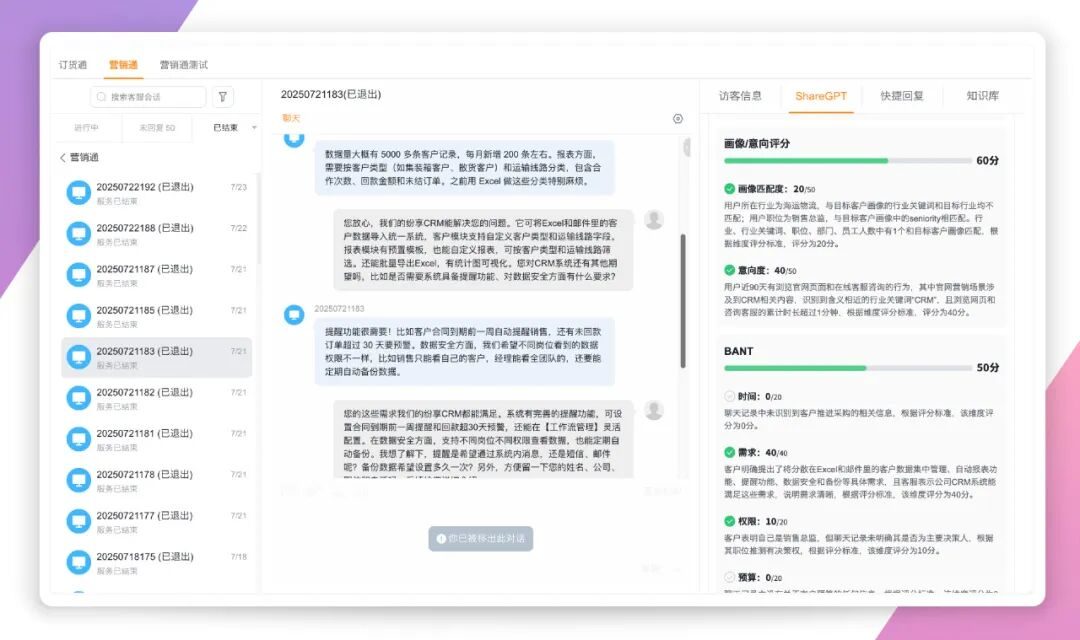The width and height of the screenshot is (1080, 640).
Task: Click the grey check icon beside 时间
Action: tap(729, 396)
